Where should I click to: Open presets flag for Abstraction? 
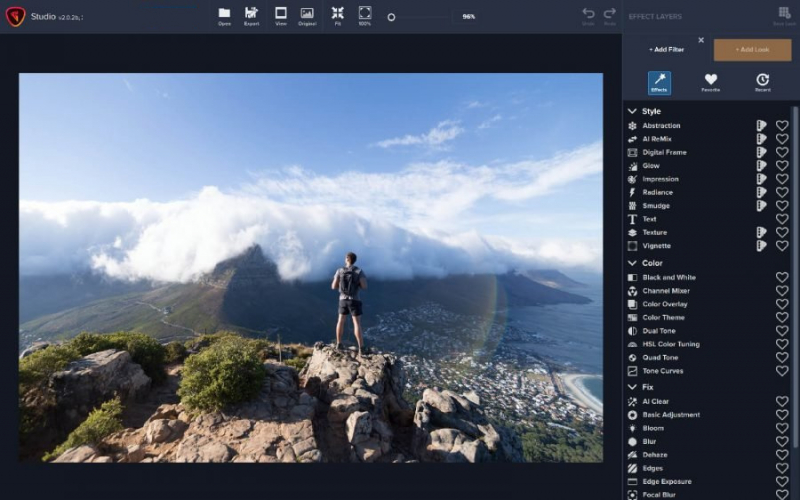[x=761, y=126]
